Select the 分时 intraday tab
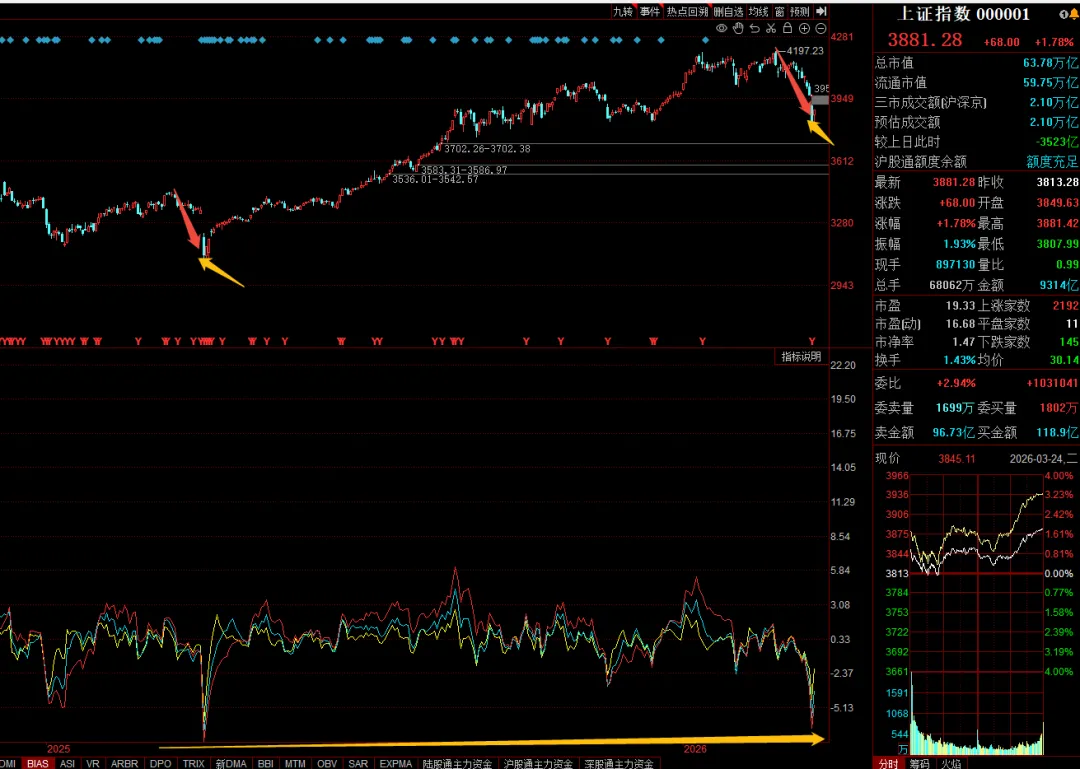The height and width of the screenshot is (769, 1080). [x=889, y=763]
